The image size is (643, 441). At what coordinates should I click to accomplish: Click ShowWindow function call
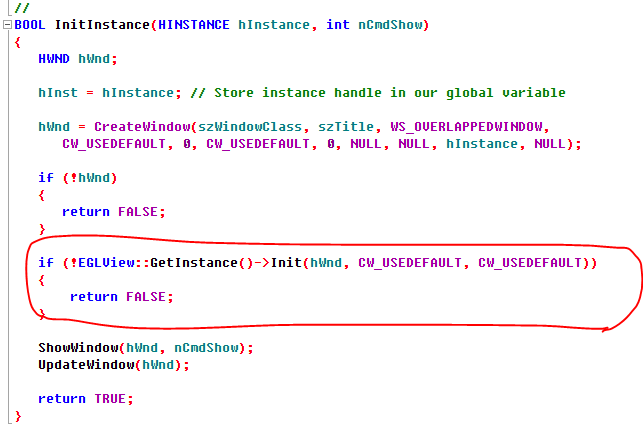pyautogui.click(x=78, y=348)
